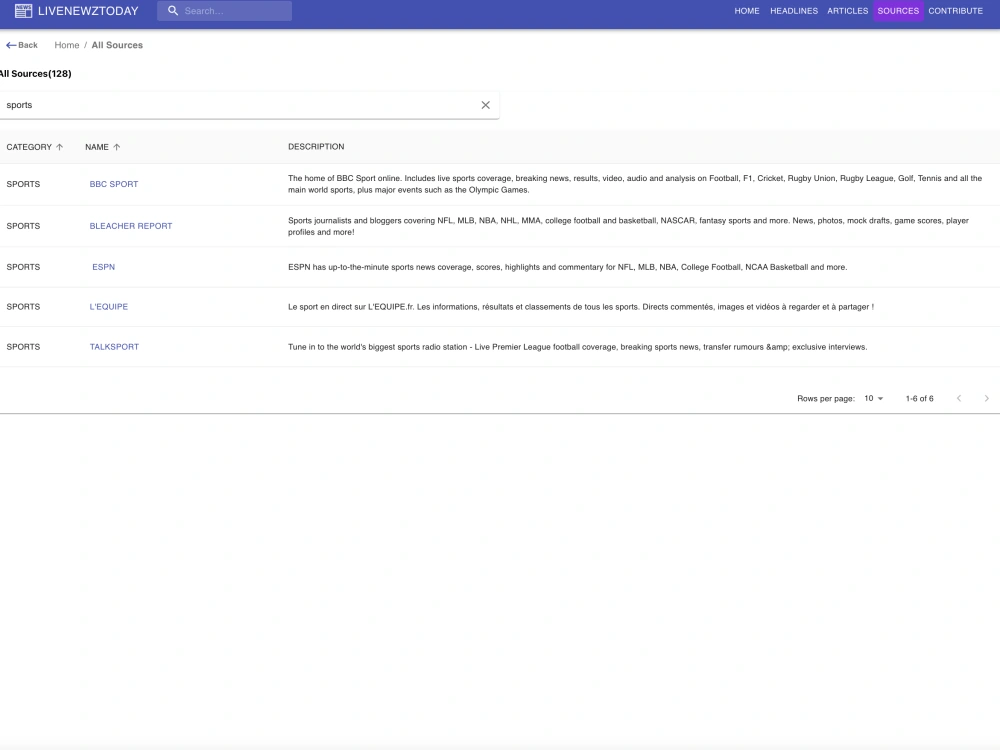Go to next page chevron
Screen dimensions: 1000x750
(x=987, y=399)
